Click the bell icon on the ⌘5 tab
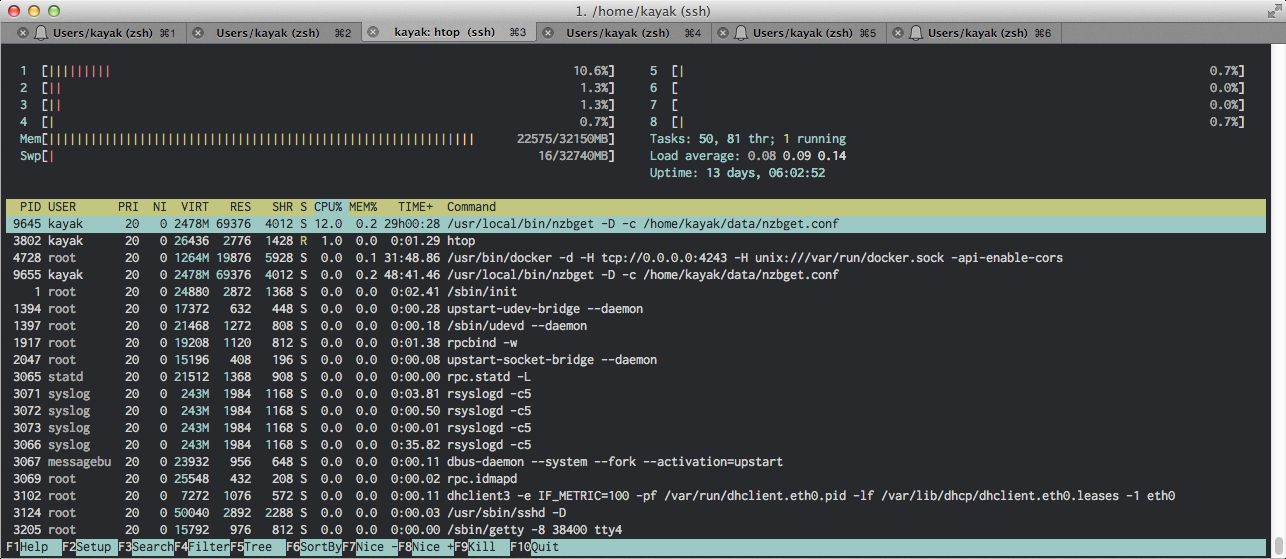Screen dimensions: 1286x559 (x=740, y=33)
